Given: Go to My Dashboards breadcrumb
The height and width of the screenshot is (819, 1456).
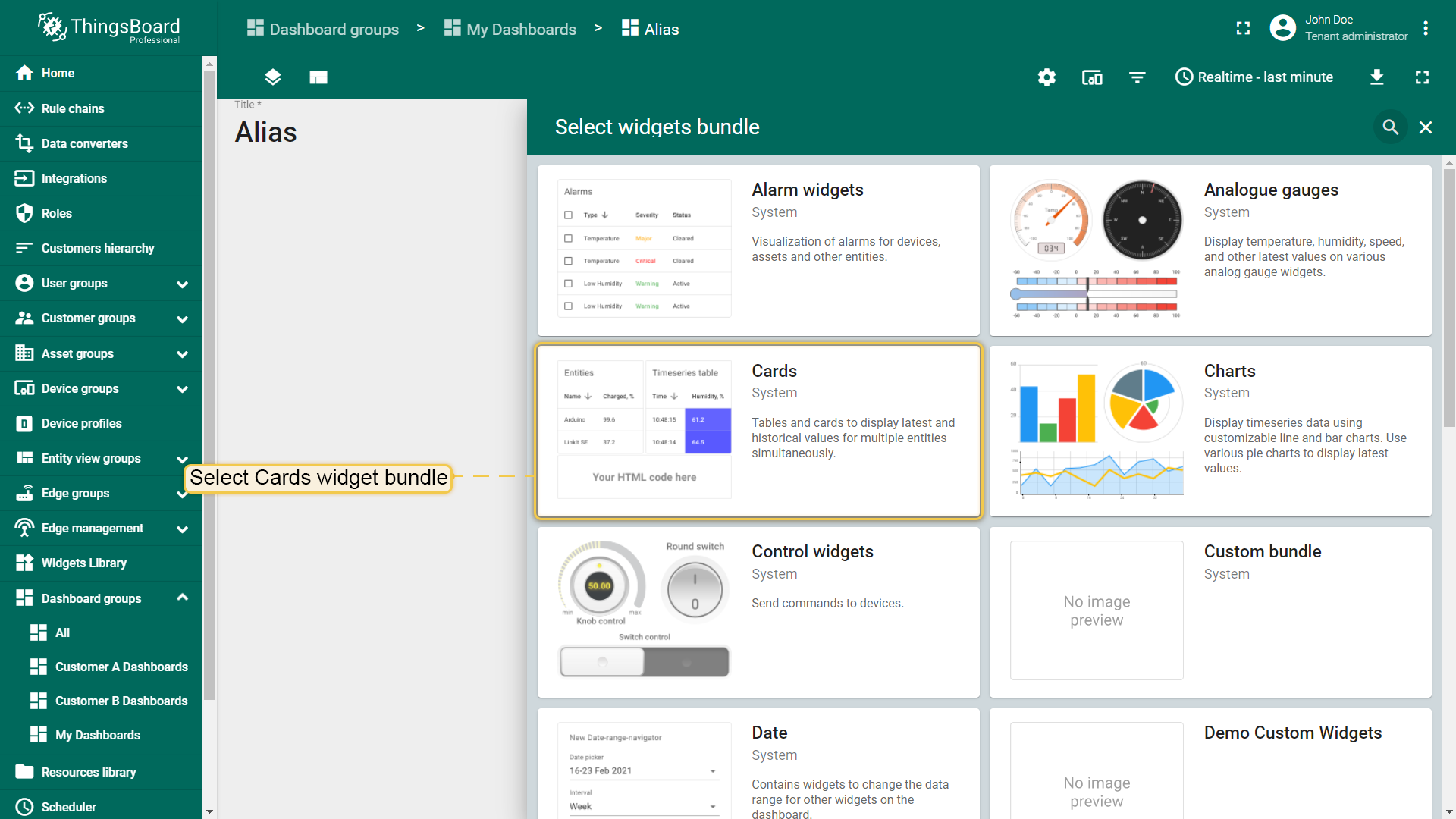Looking at the screenshot, I should (510, 29).
